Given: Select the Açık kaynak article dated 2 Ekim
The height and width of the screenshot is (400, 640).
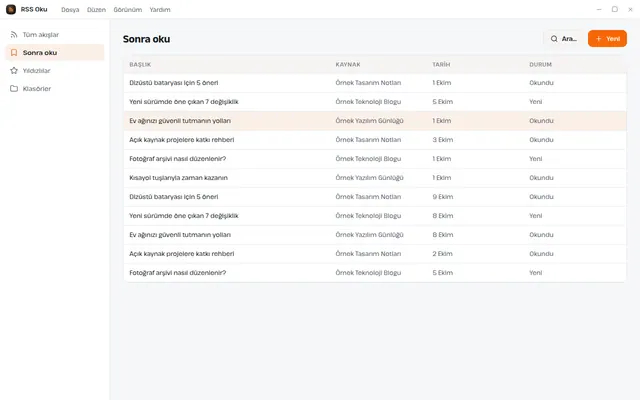Looking at the screenshot, I should coord(375,253).
